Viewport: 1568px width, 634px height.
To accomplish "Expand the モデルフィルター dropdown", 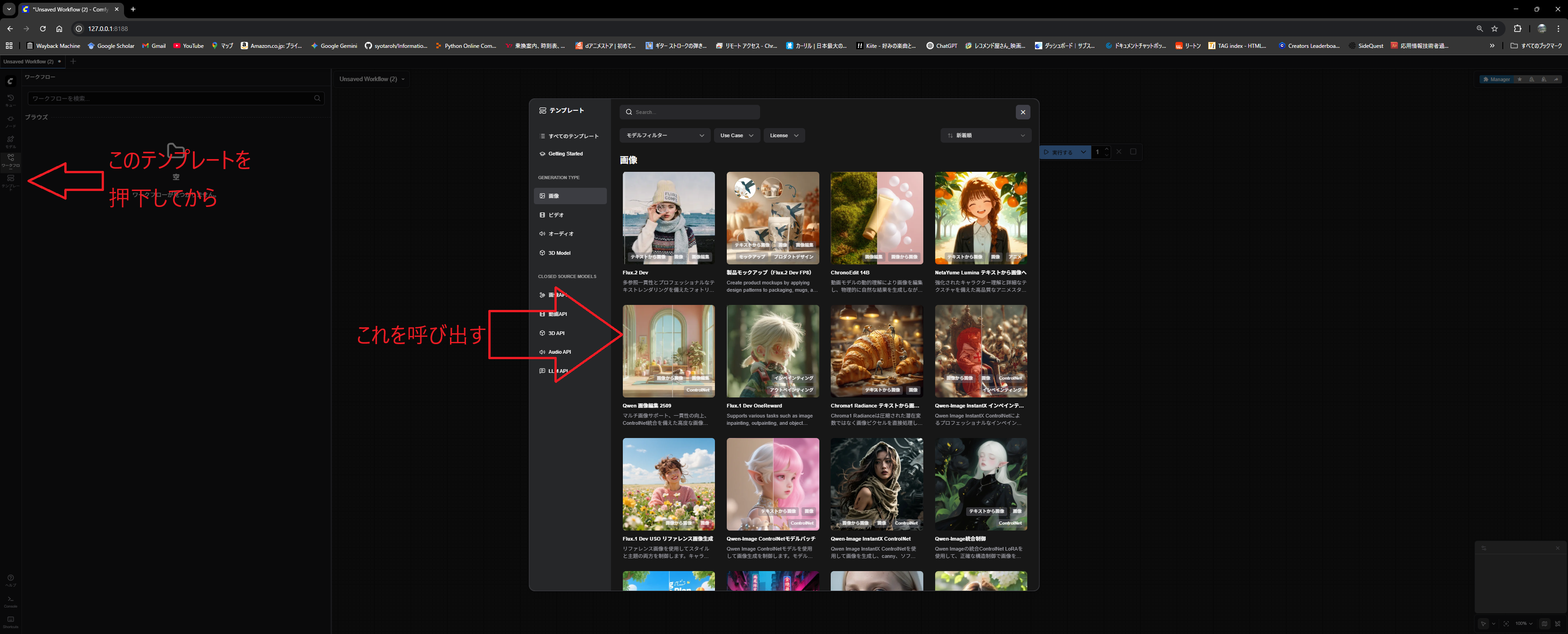I will [665, 136].
